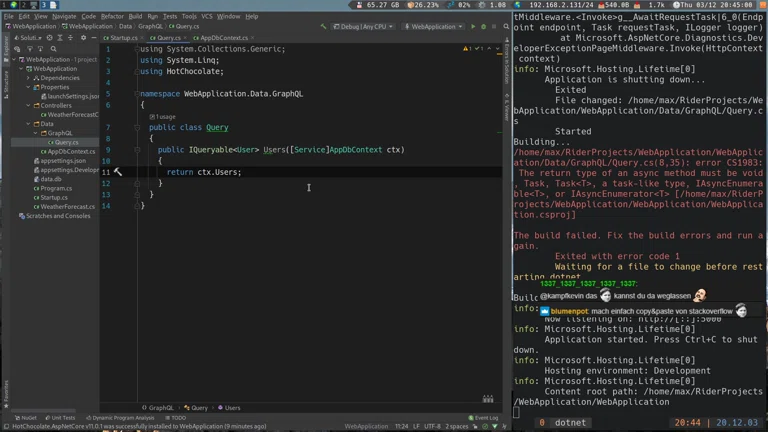Screen dimensions: 768x432
Task: Click the date and time in OS top bar
Action: click(713, 5)
